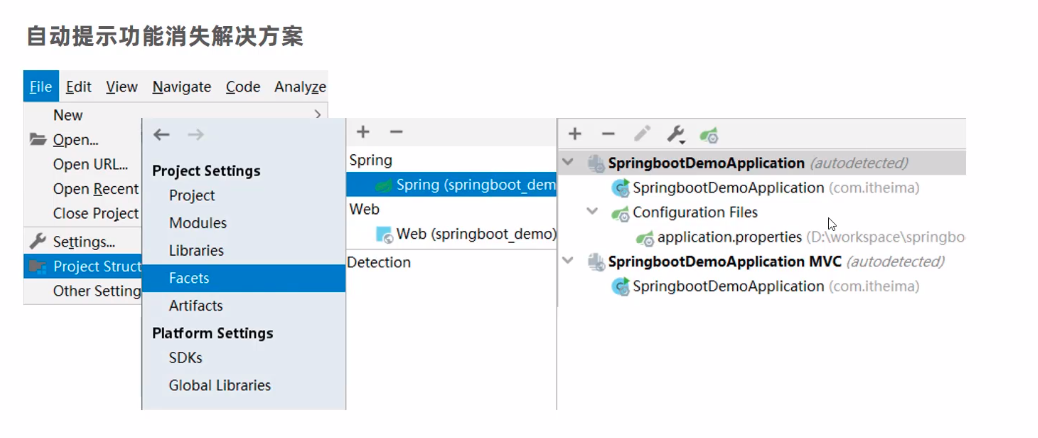This screenshot has width=1038, height=438.
Task: Collapse the Configuration Files node
Action: coord(593,212)
